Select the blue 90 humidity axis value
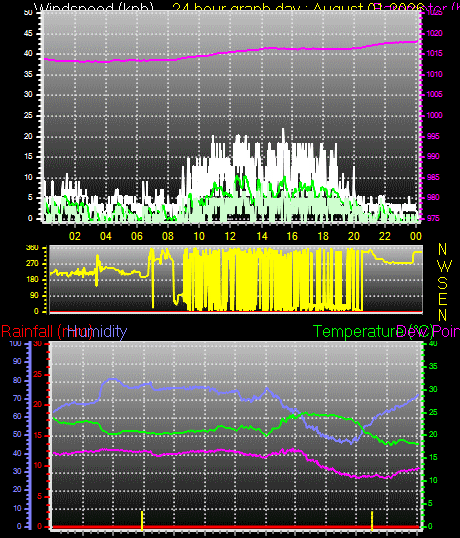 click(17, 361)
